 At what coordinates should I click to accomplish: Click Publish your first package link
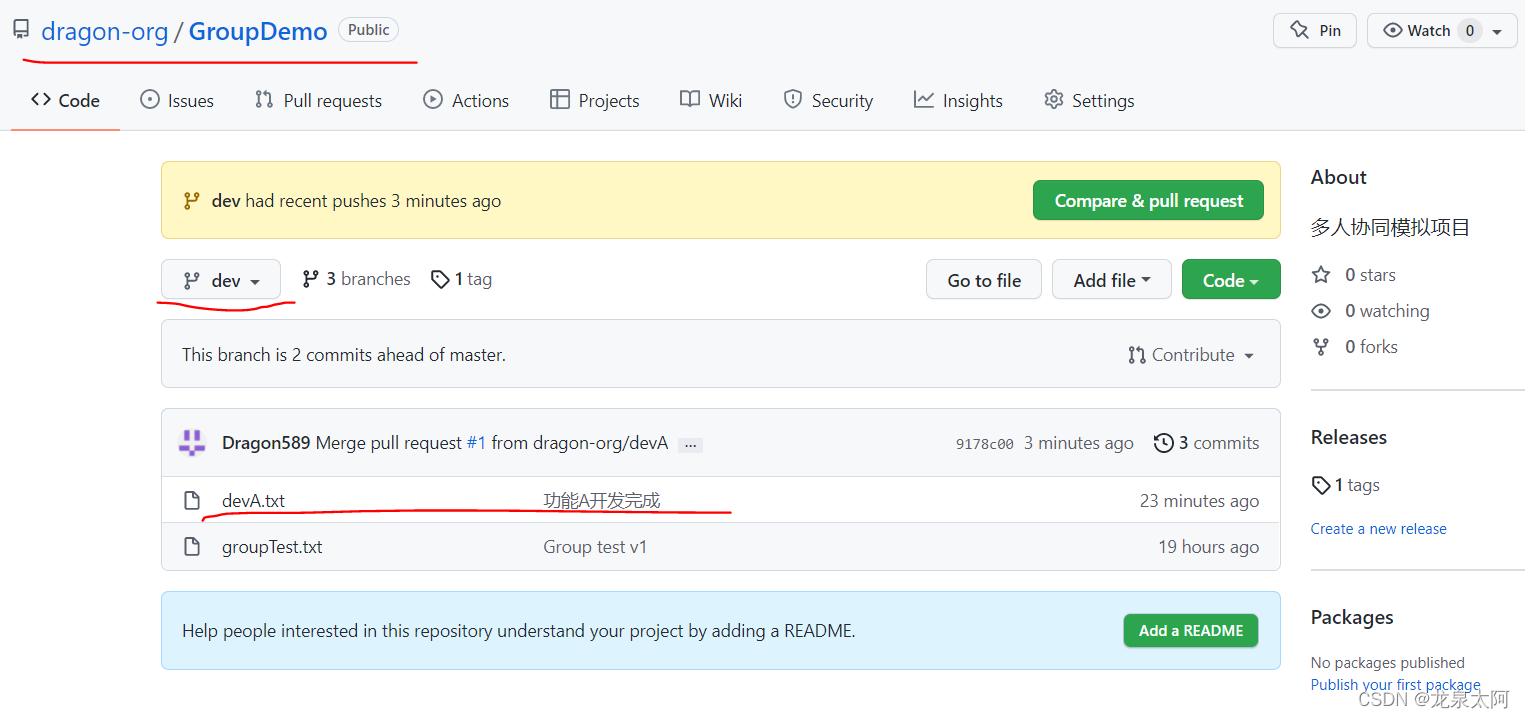(x=1395, y=685)
